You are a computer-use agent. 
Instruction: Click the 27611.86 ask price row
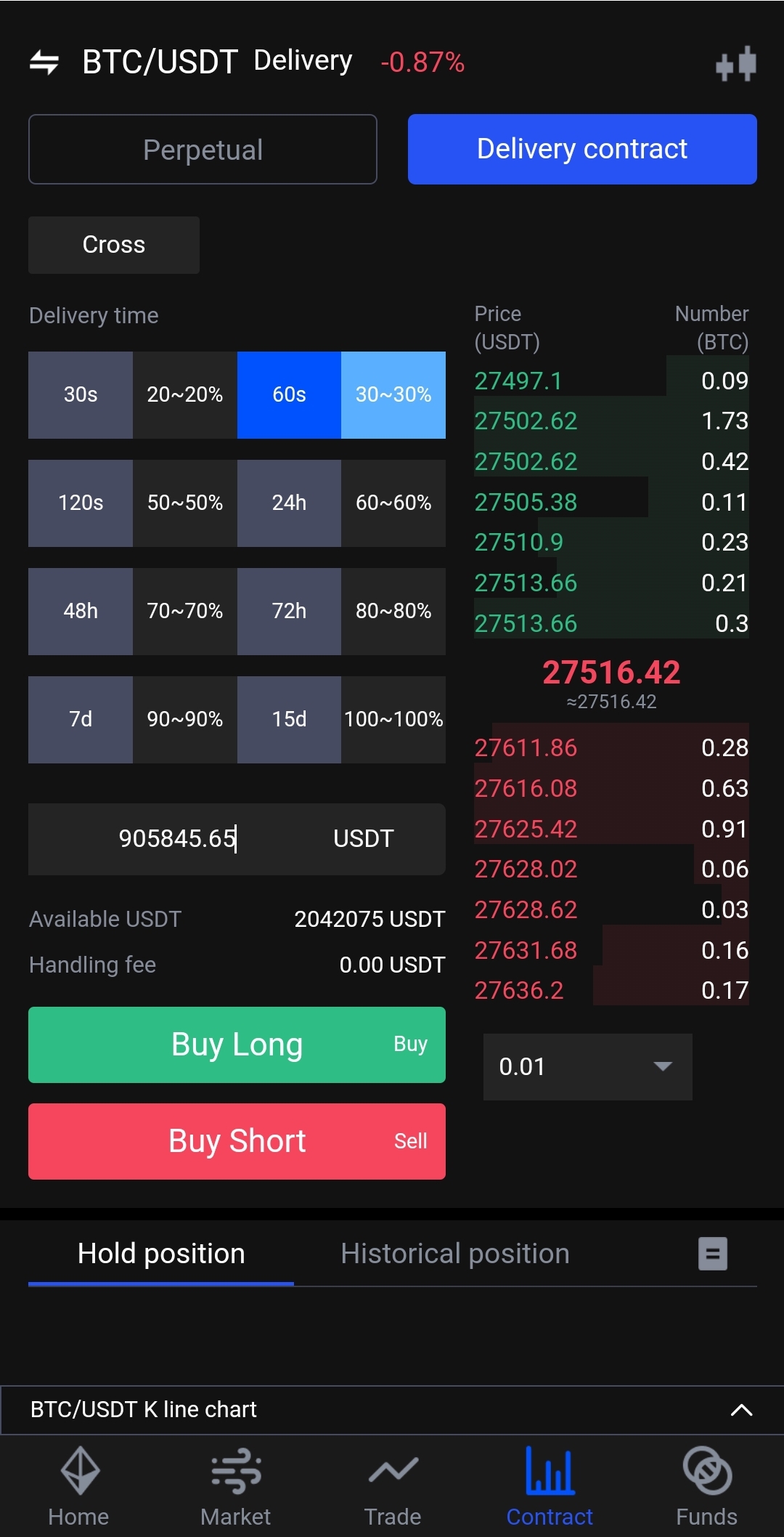click(x=611, y=747)
